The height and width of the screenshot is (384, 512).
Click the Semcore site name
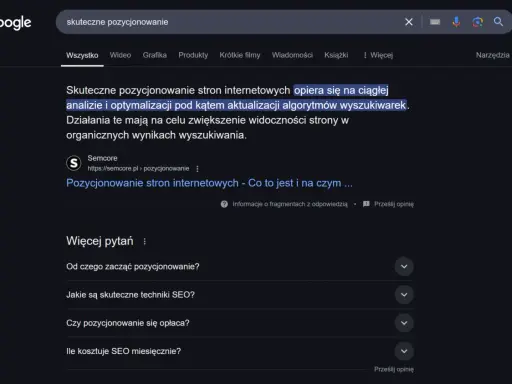pyautogui.click(x=102, y=158)
